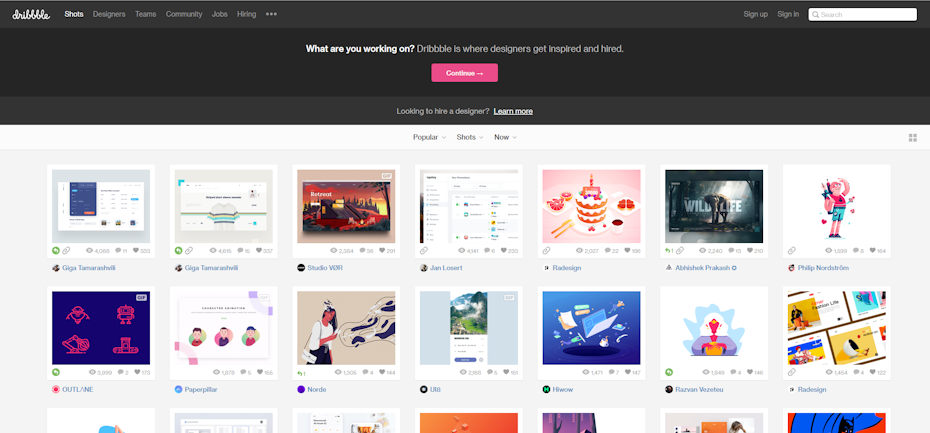
Task: Click Studio WØR avatar icon
Action: pyautogui.click(x=300, y=268)
